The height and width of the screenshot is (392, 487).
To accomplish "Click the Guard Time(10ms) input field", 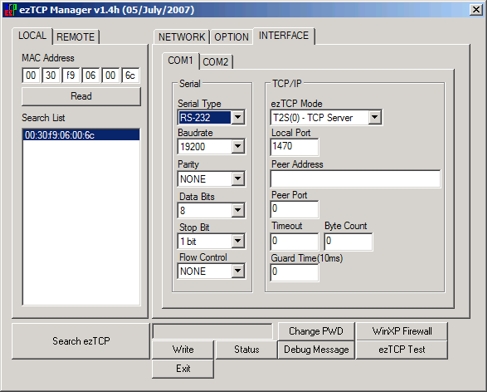I will 294,272.
